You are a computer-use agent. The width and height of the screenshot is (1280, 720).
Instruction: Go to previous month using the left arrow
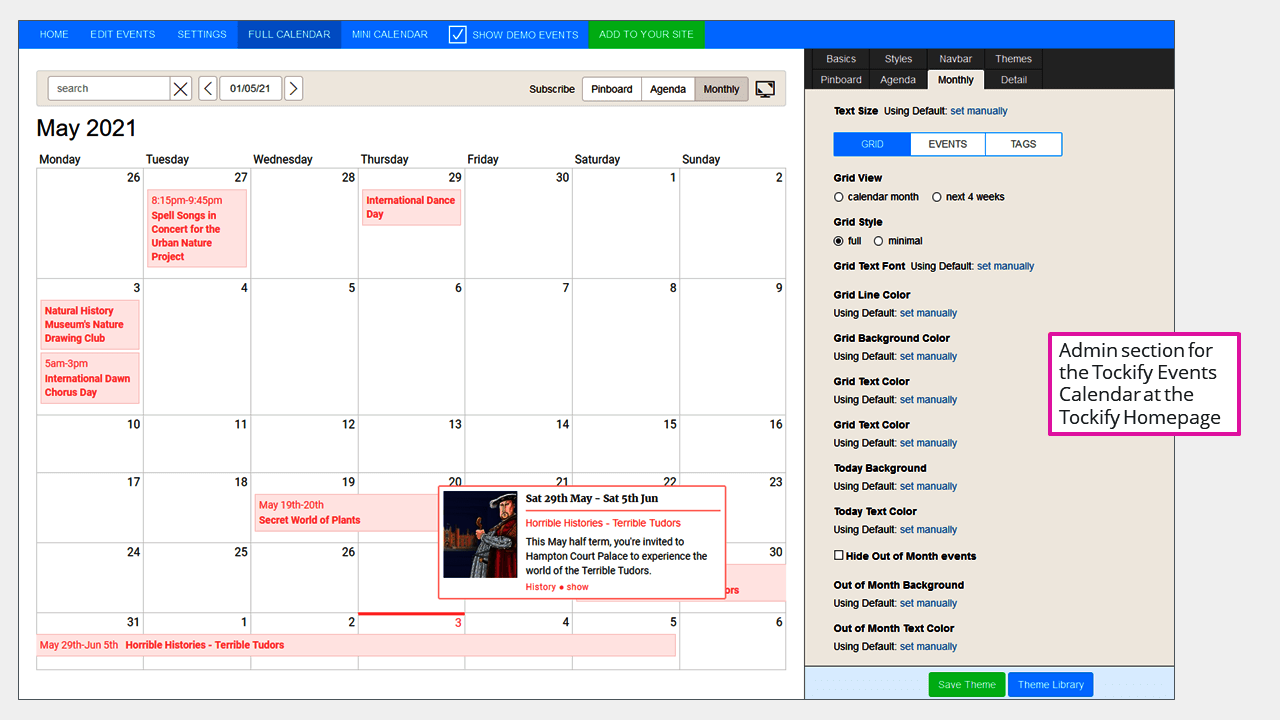207,88
